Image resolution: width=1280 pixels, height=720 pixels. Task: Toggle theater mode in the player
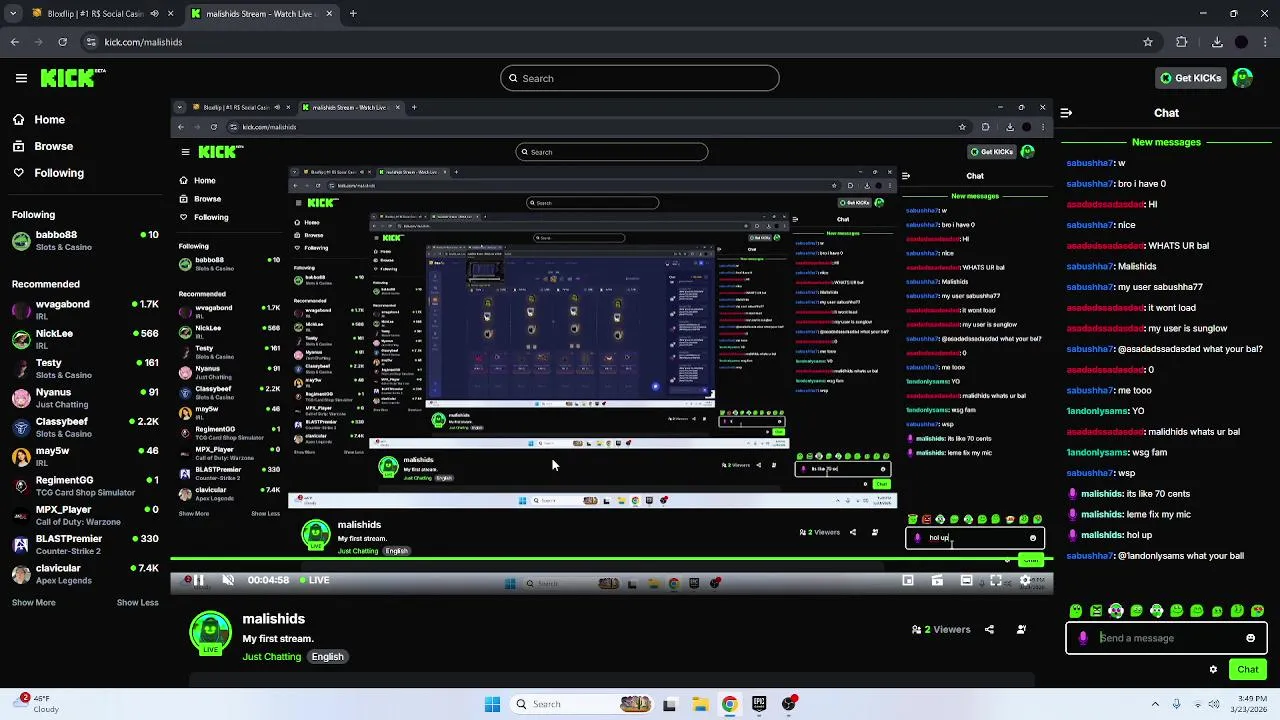click(x=966, y=580)
